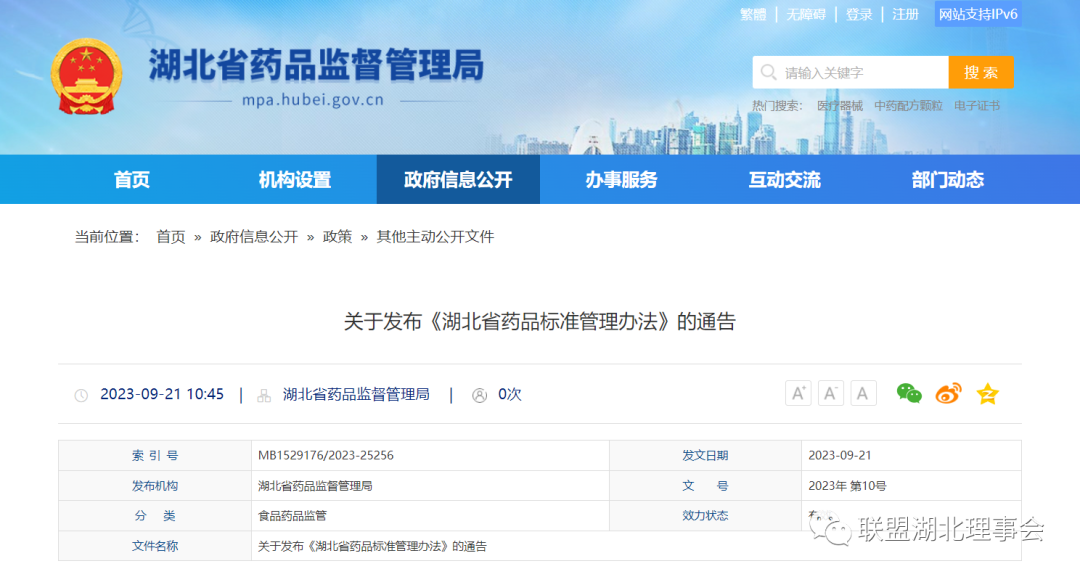Click 其他主动公开文件 in breadcrumb
1080x577 pixels.
pyautogui.click(x=435, y=237)
